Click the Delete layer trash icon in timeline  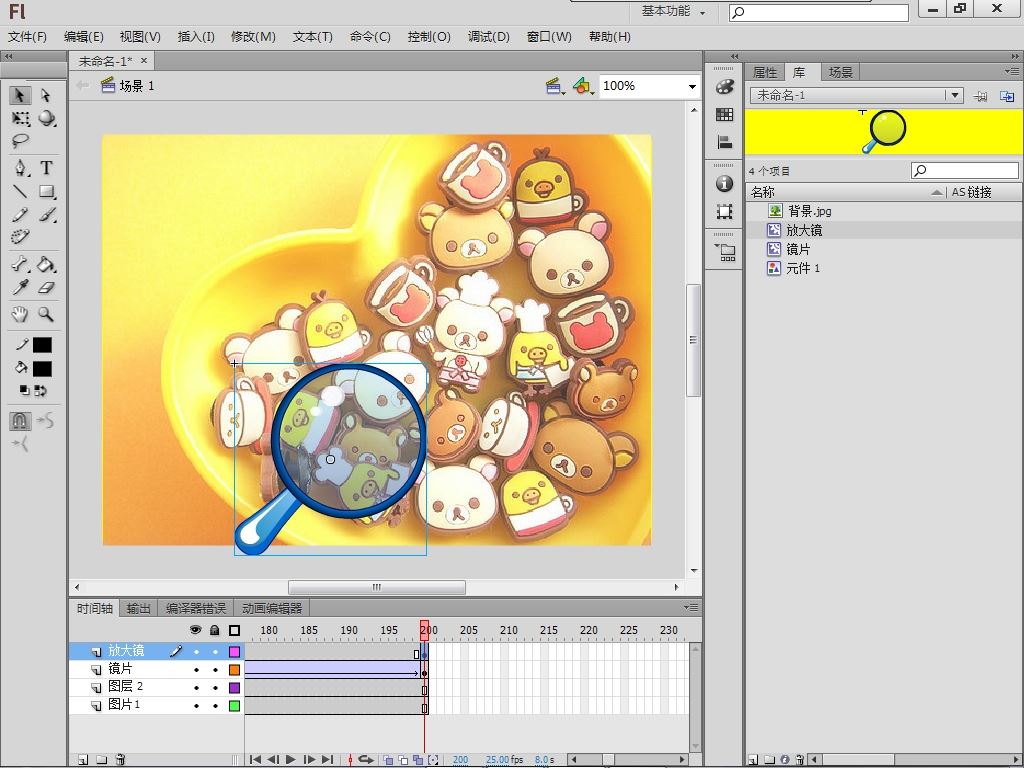[120, 760]
